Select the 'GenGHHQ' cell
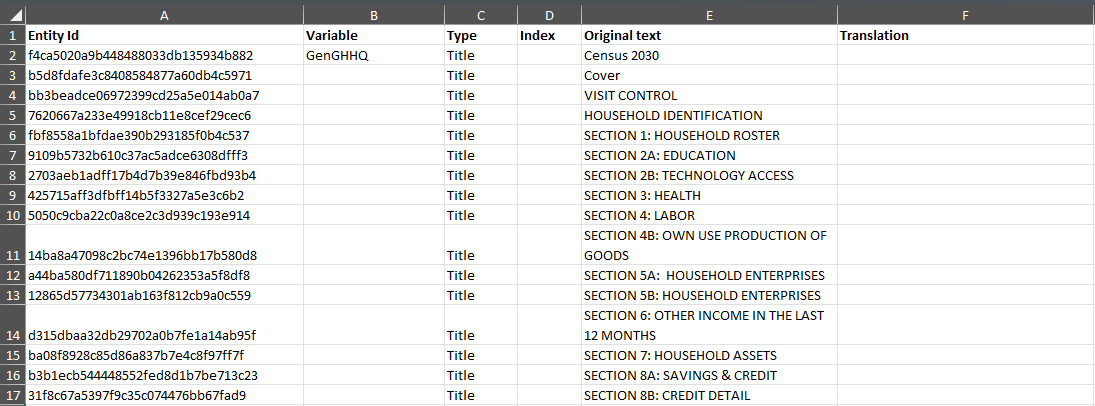The width and height of the screenshot is (1095, 406). coord(373,55)
